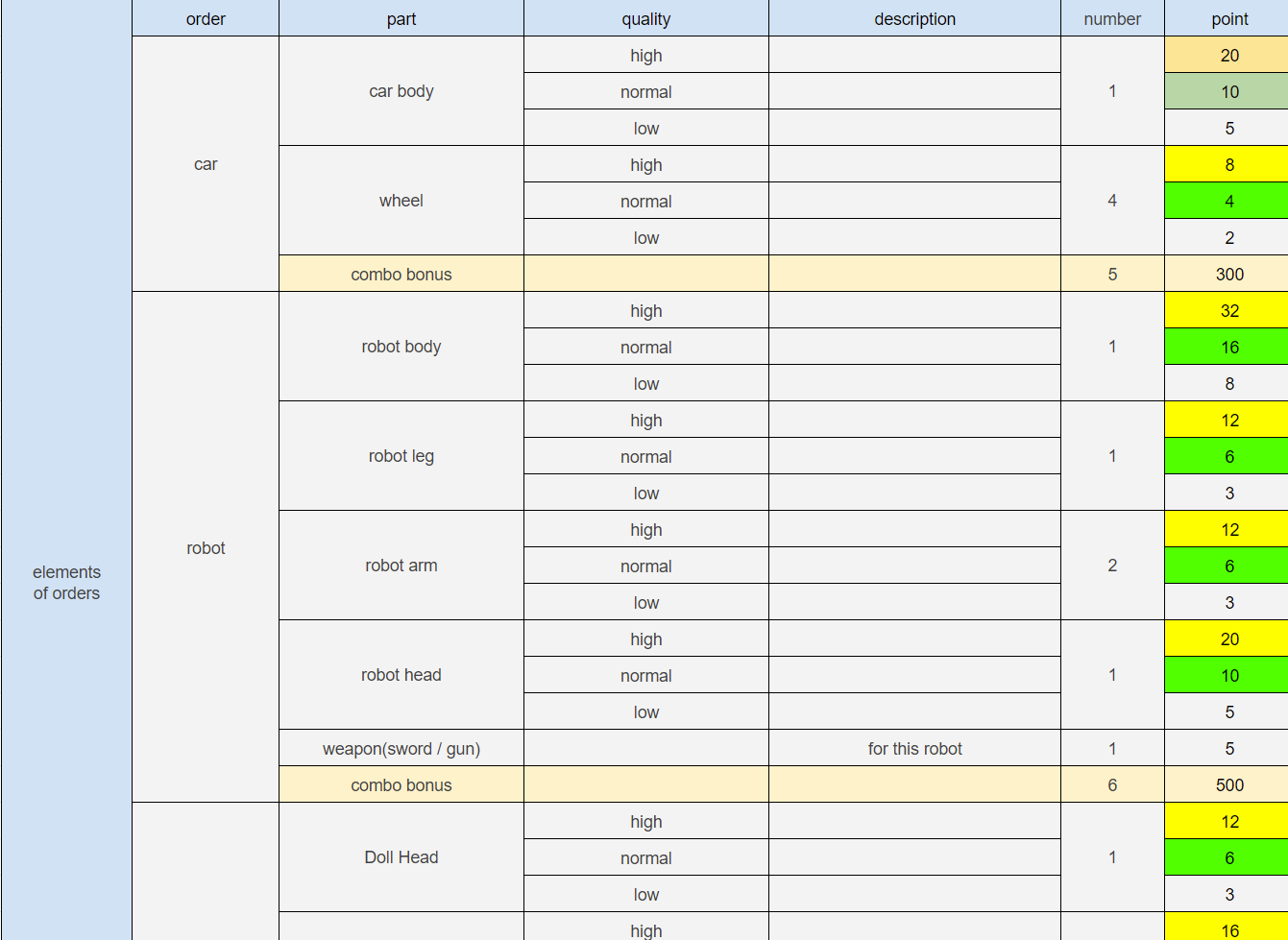Click the "order" column header
This screenshot has height=940, width=1288.
pyautogui.click(x=206, y=19)
